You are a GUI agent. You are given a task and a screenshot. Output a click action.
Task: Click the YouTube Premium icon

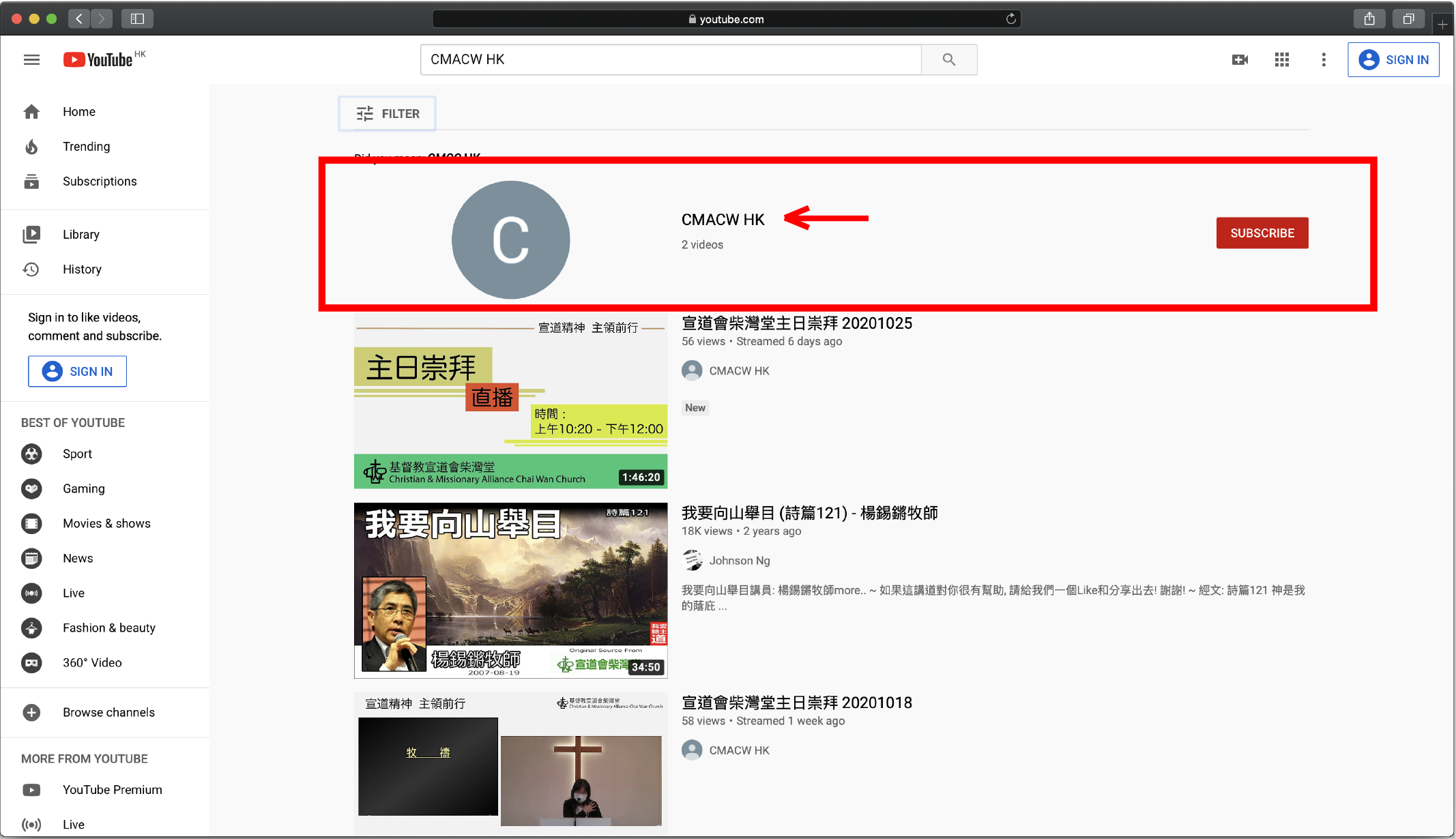click(x=31, y=790)
